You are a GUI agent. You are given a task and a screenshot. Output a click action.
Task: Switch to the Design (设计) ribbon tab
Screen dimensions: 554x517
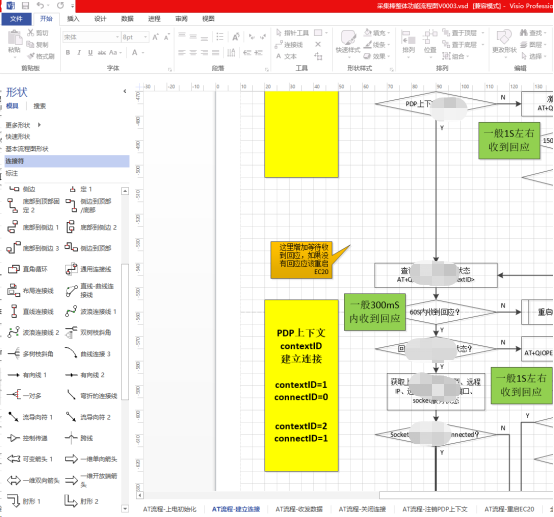[x=100, y=19]
